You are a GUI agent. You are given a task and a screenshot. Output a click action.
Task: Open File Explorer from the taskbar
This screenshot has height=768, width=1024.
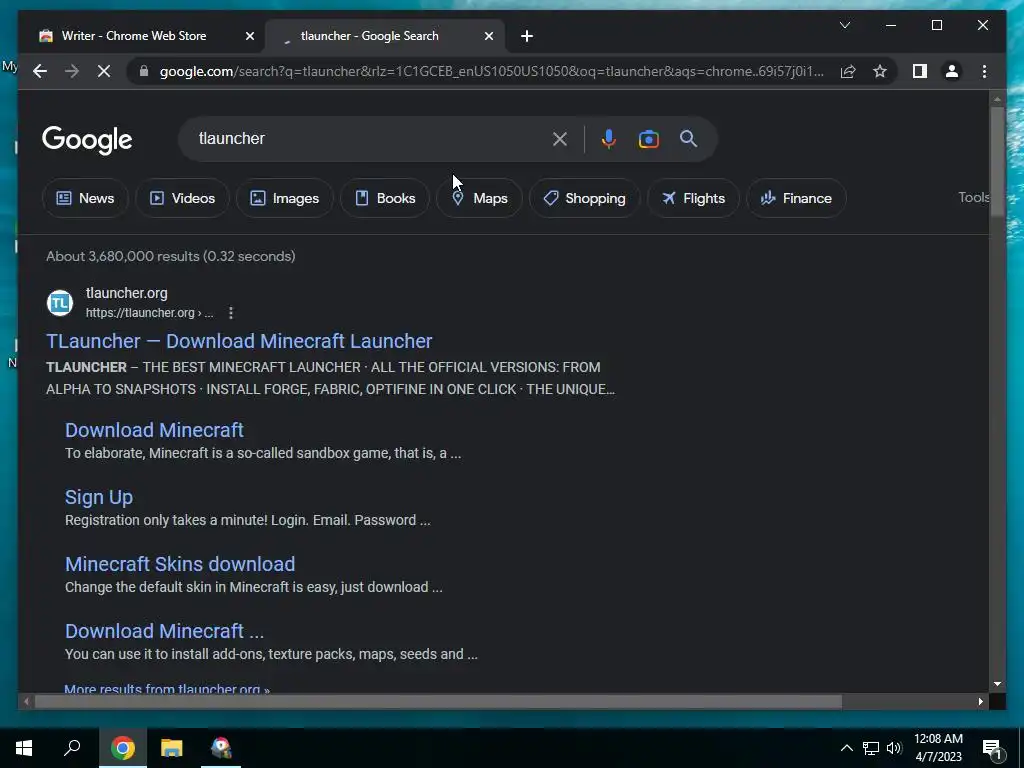172,748
